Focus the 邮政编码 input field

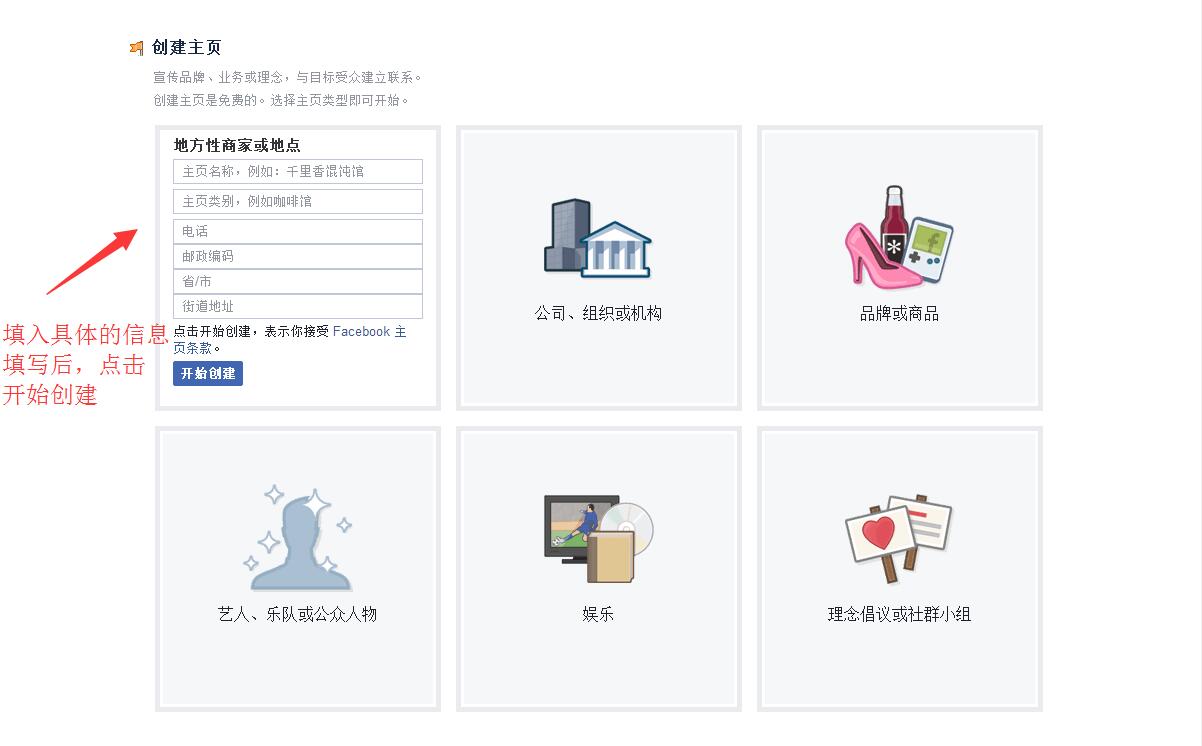tap(298, 256)
